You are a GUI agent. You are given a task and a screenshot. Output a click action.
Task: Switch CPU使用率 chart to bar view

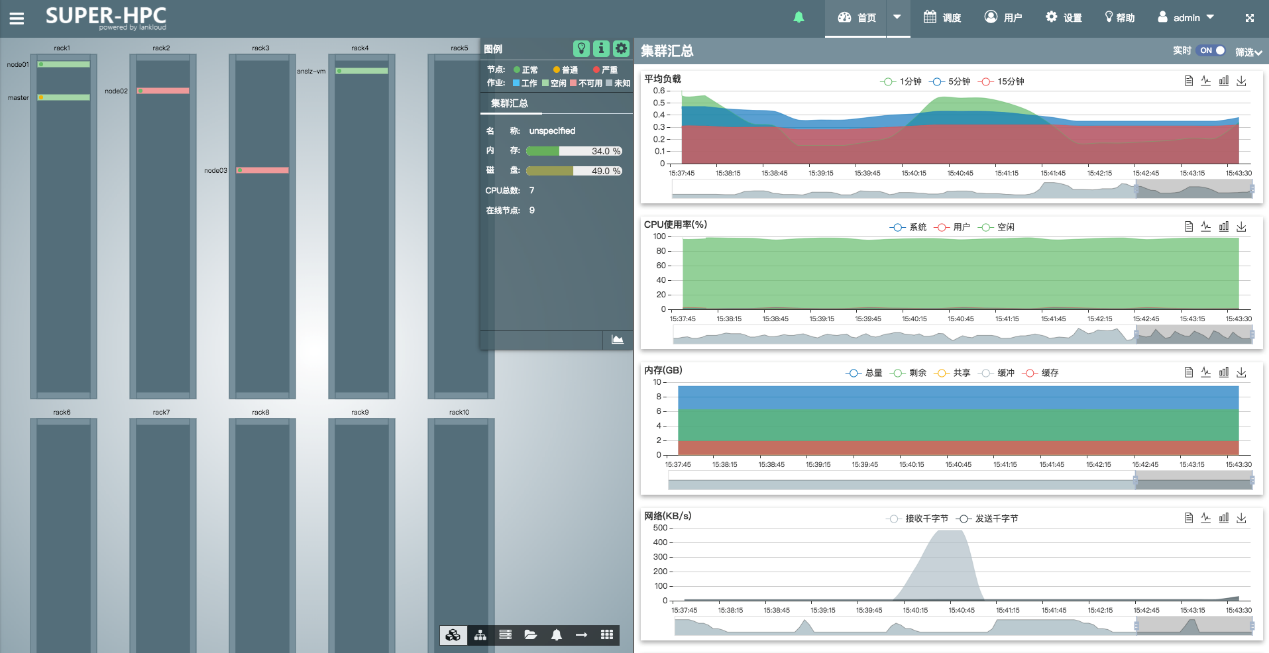pyautogui.click(x=1224, y=227)
